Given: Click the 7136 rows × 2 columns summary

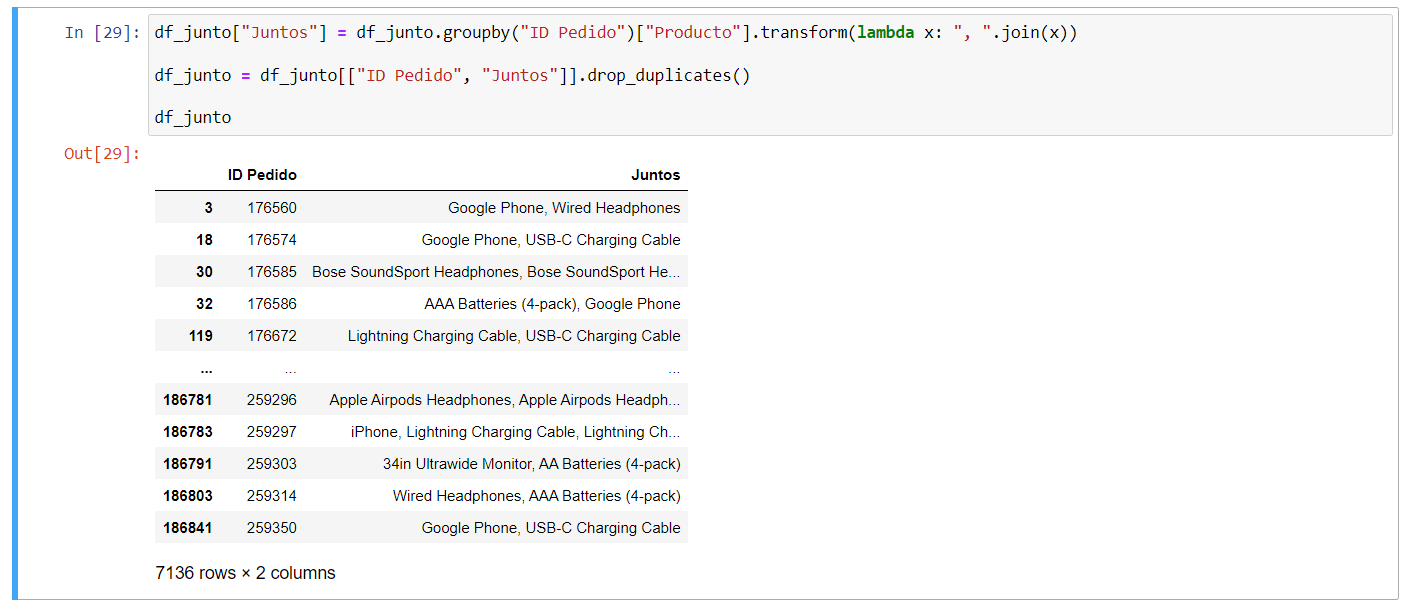Looking at the screenshot, I should (246, 573).
